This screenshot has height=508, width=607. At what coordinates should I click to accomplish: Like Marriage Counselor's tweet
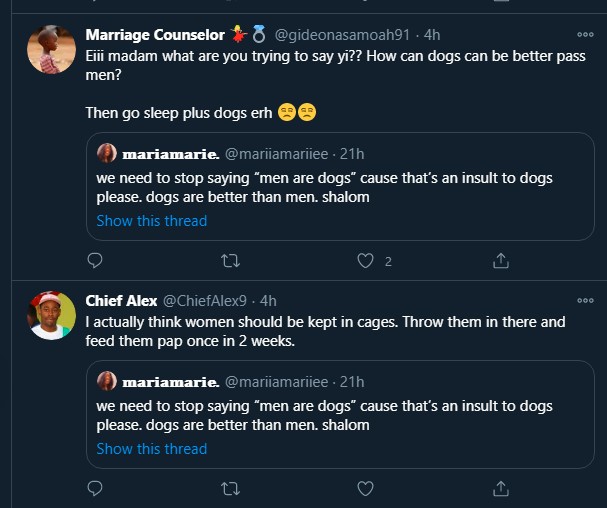366,261
